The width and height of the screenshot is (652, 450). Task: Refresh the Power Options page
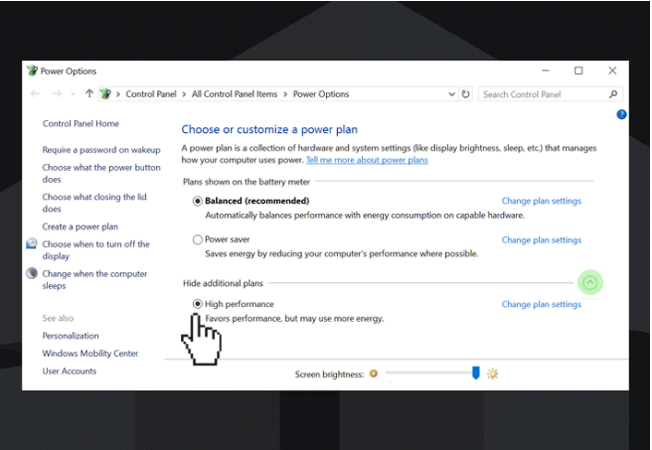click(466, 94)
